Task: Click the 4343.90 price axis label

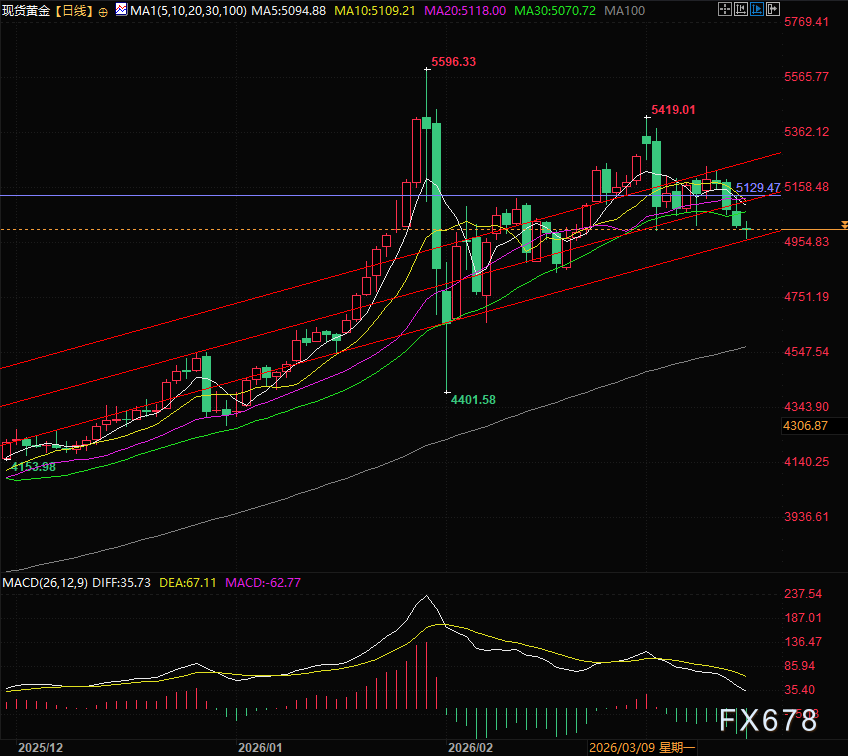Action: pos(806,407)
